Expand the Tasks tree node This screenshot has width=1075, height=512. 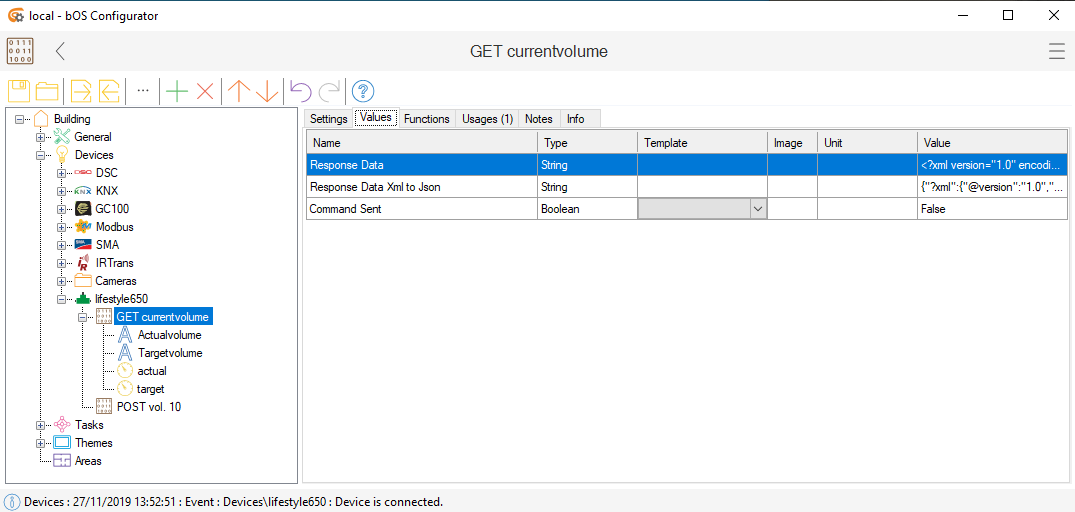coord(41,425)
